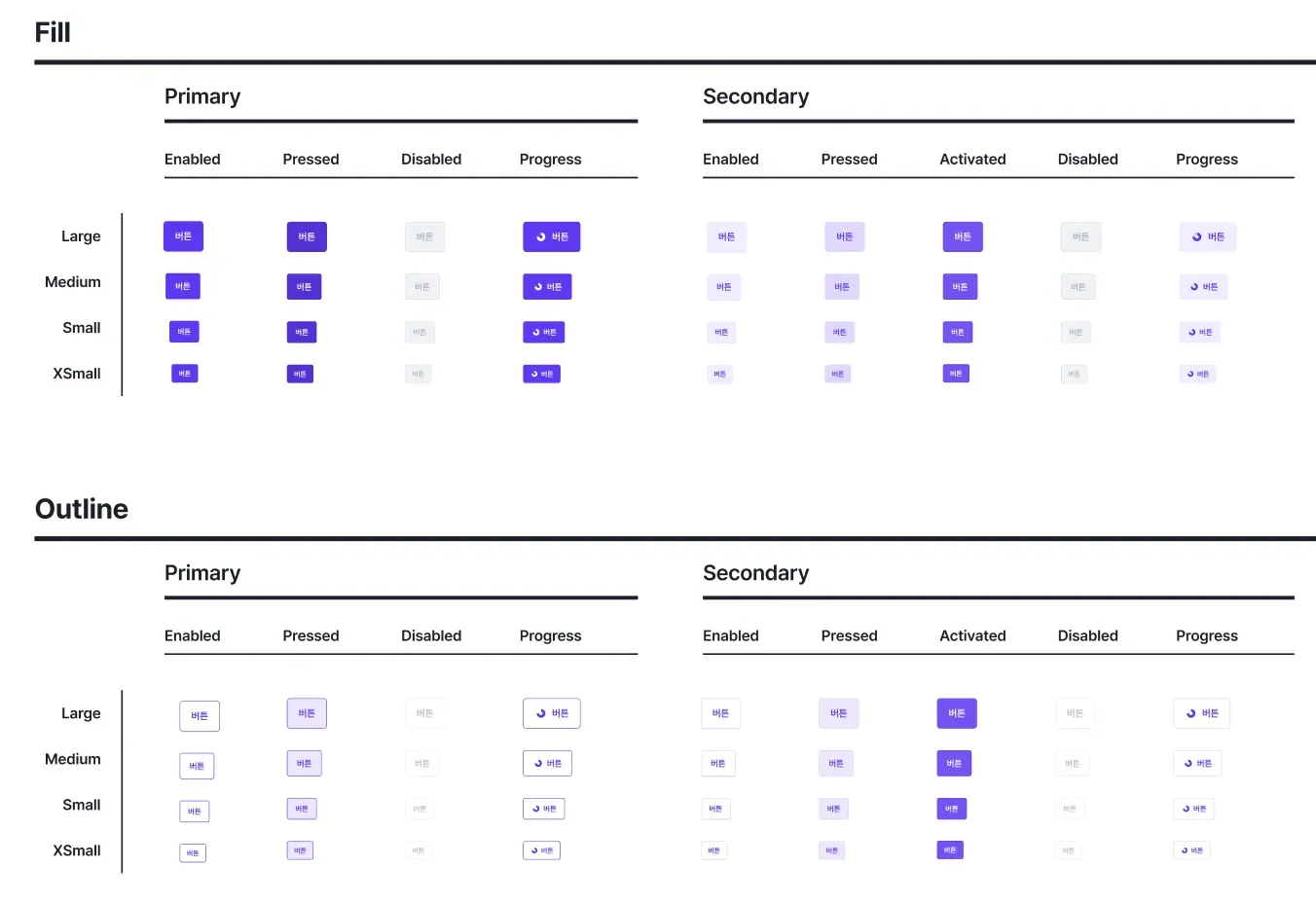Select the Fill Secondary Medium Enabled button
Screen dimensions: 1316x903
[x=723, y=287]
